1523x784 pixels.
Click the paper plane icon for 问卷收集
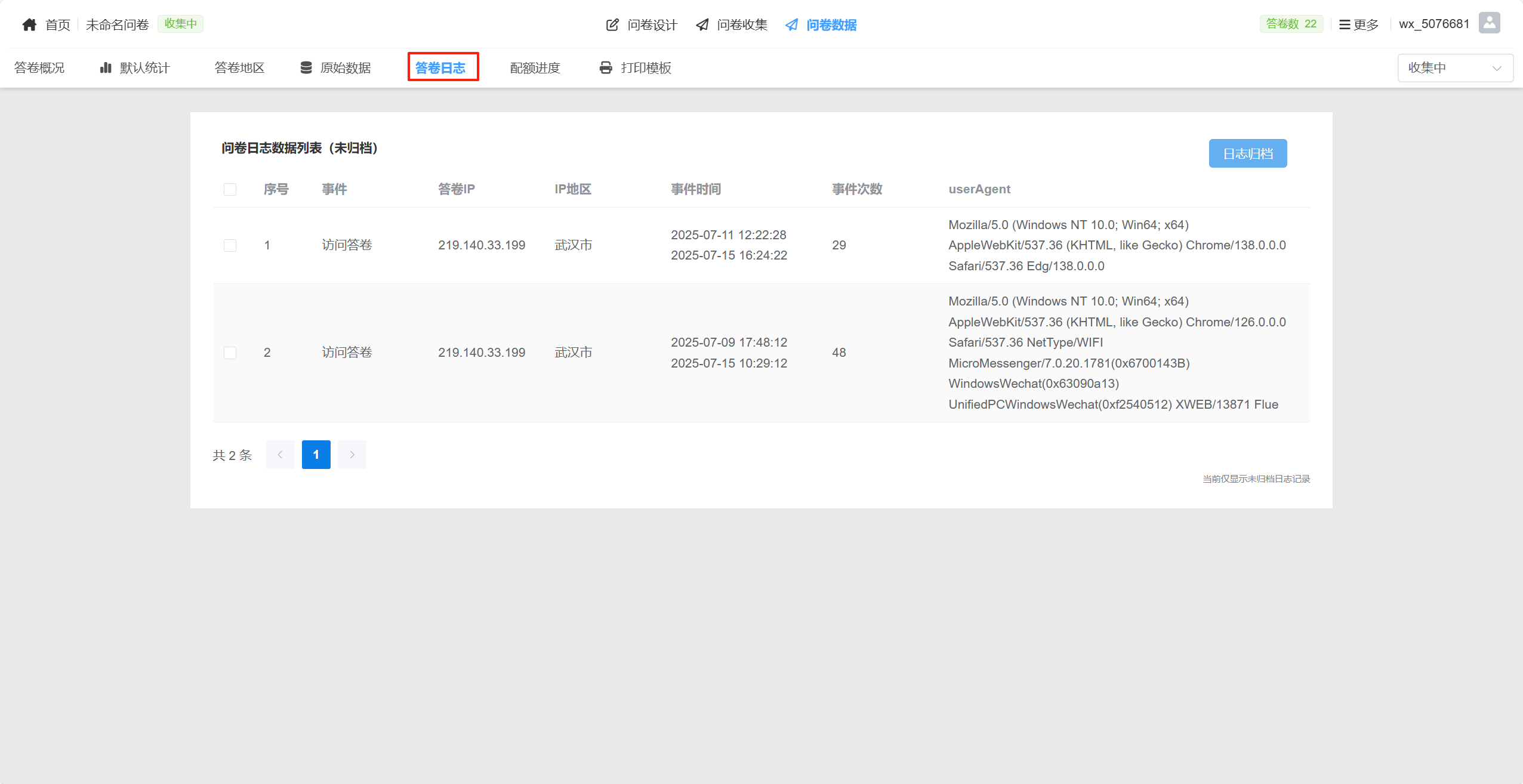click(x=702, y=24)
